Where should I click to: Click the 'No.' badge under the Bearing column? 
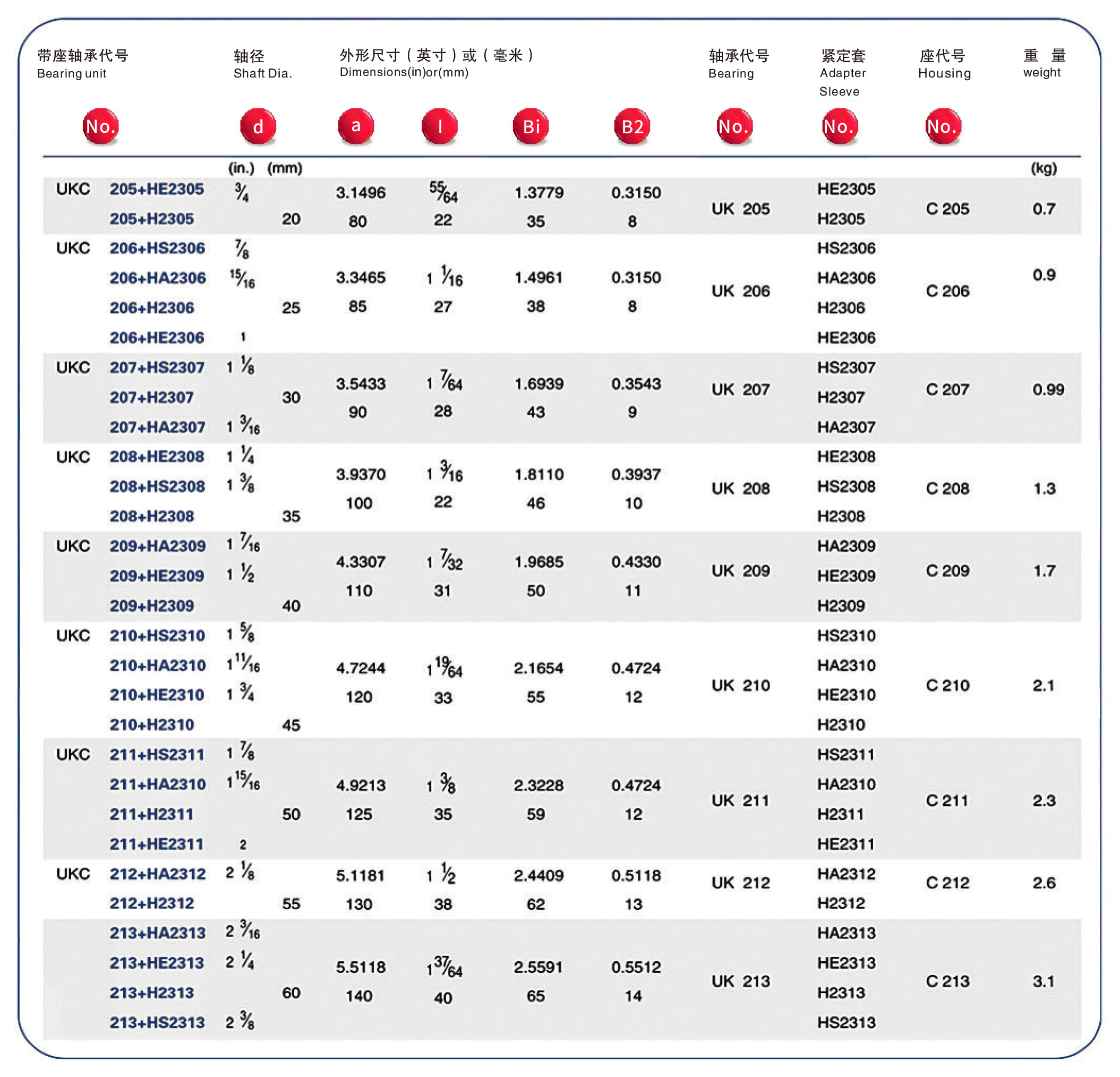point(734,126)
